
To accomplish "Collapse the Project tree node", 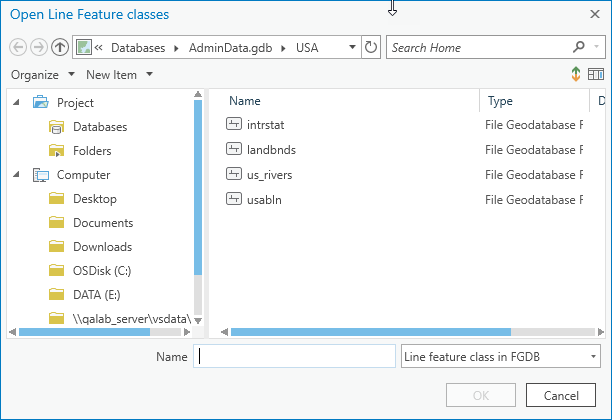I will click(17, 102).
